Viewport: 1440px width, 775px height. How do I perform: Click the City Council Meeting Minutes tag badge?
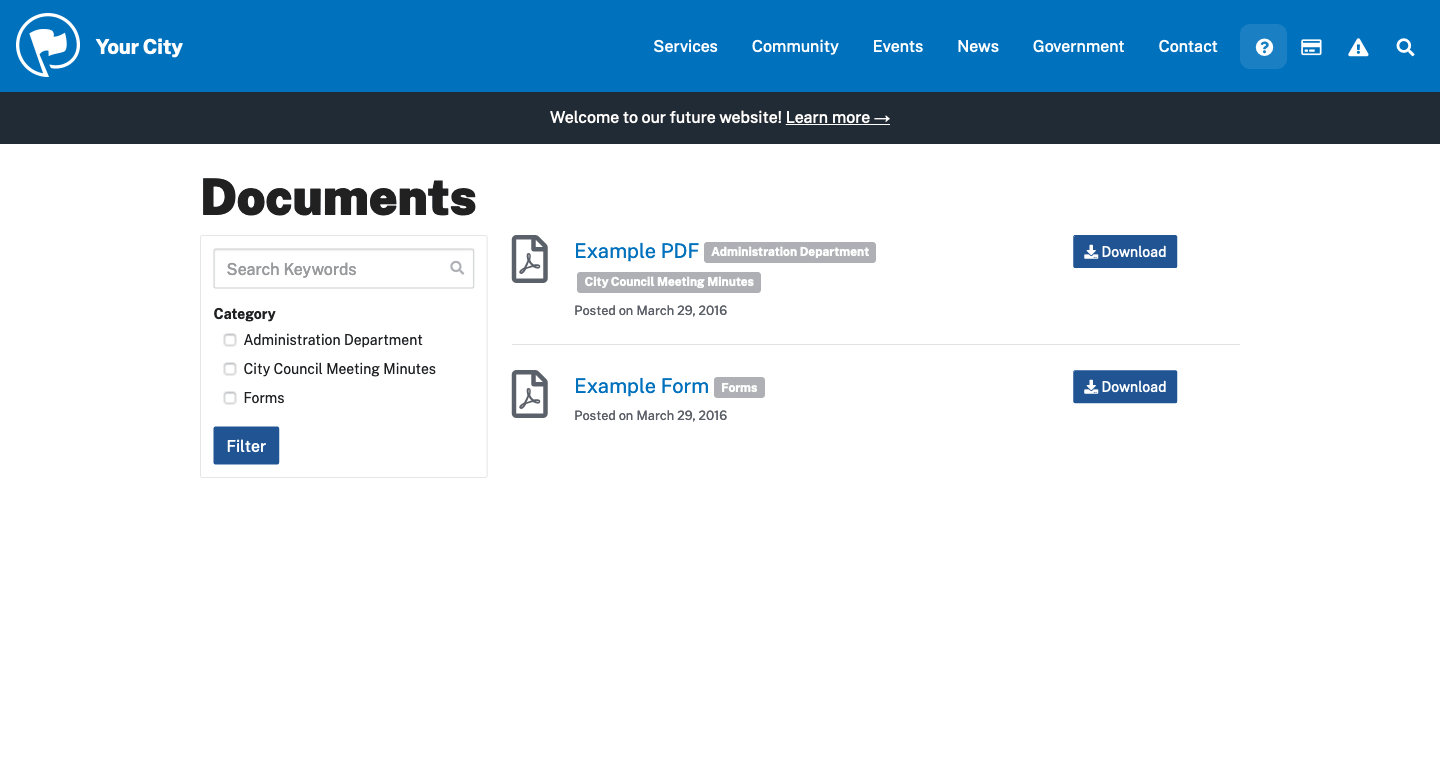[669, 282]
